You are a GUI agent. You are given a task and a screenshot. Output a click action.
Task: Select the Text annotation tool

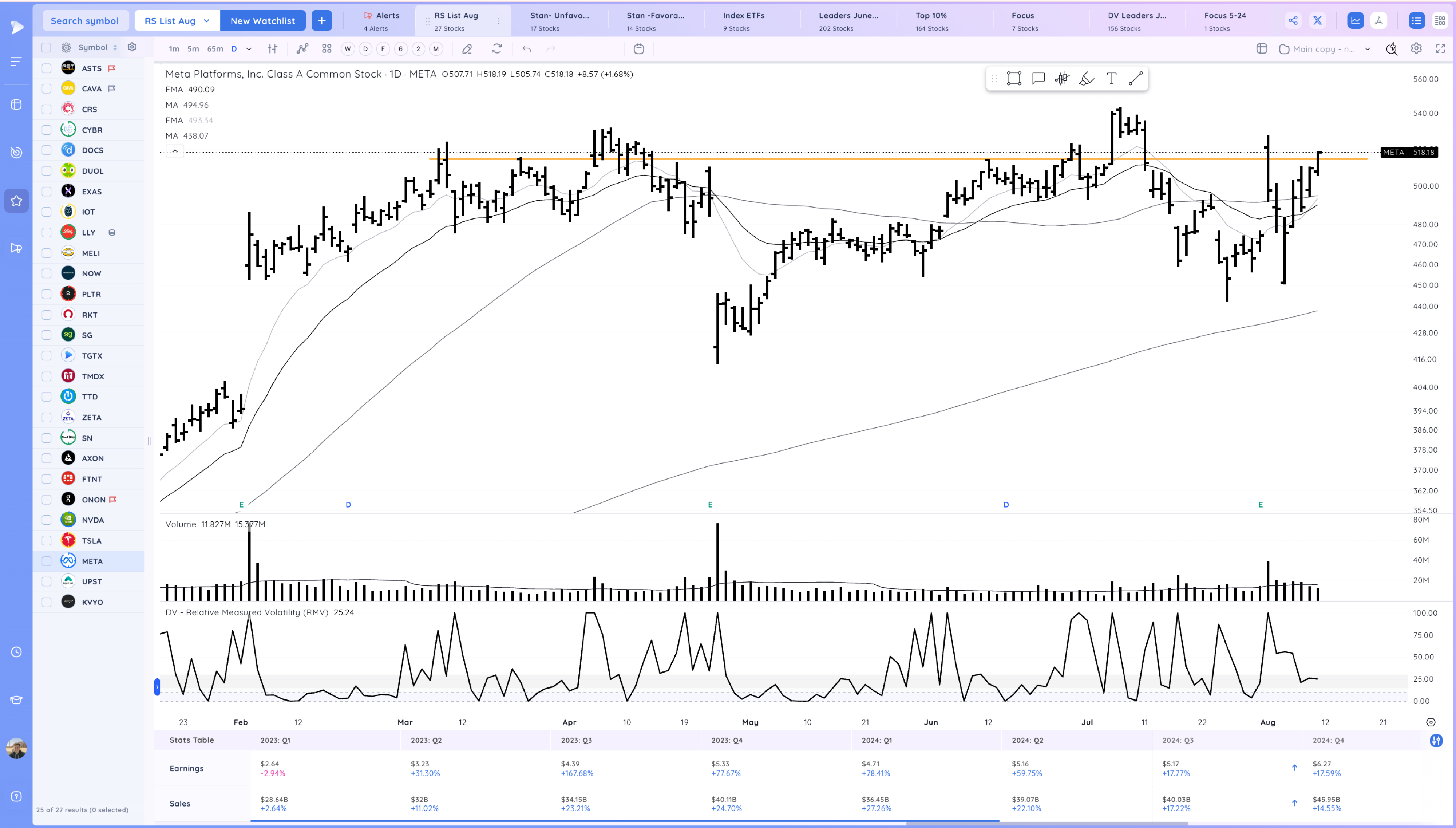(x=1111, y=79)
